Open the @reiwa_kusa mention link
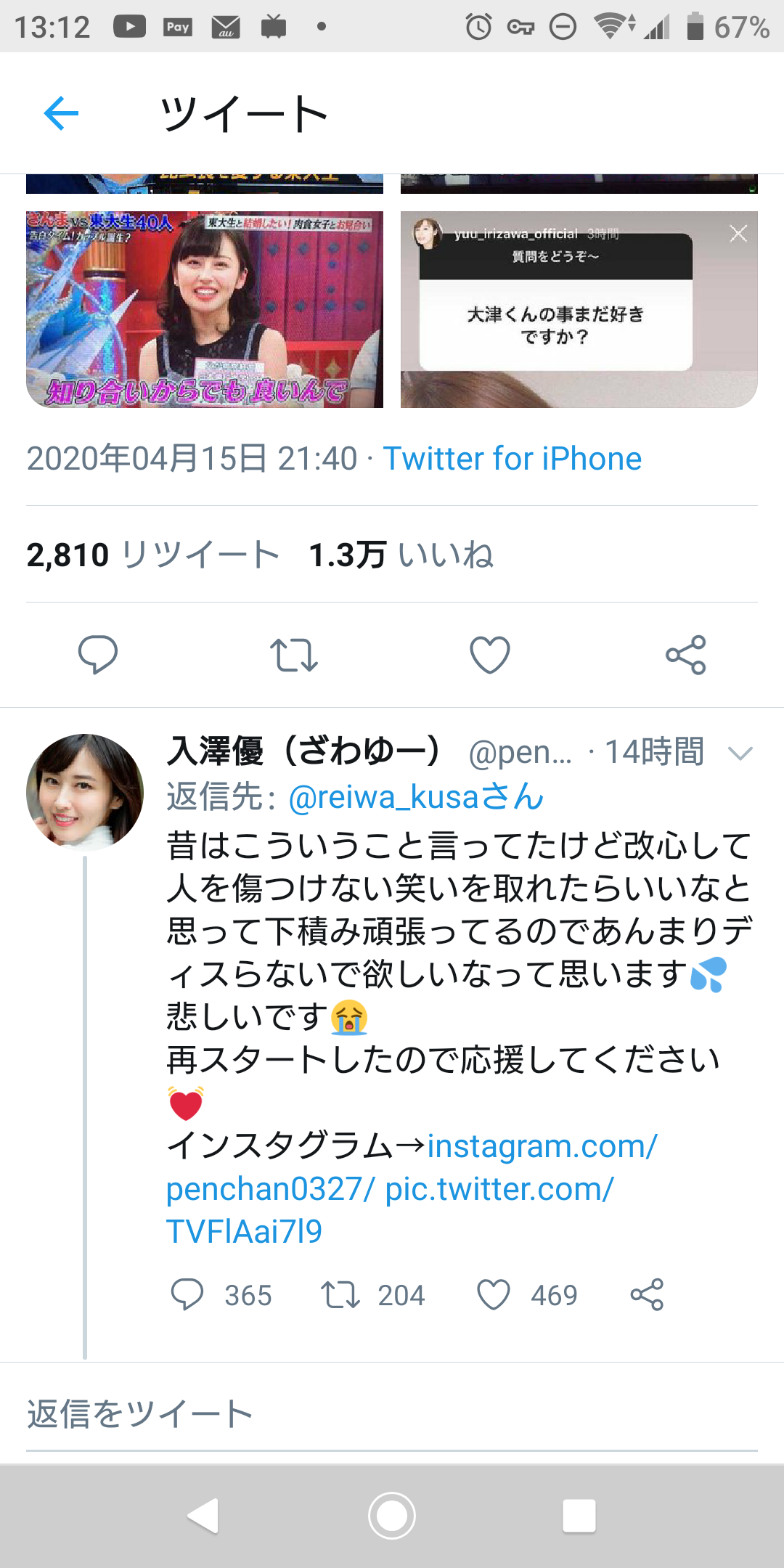 [416, 797]
